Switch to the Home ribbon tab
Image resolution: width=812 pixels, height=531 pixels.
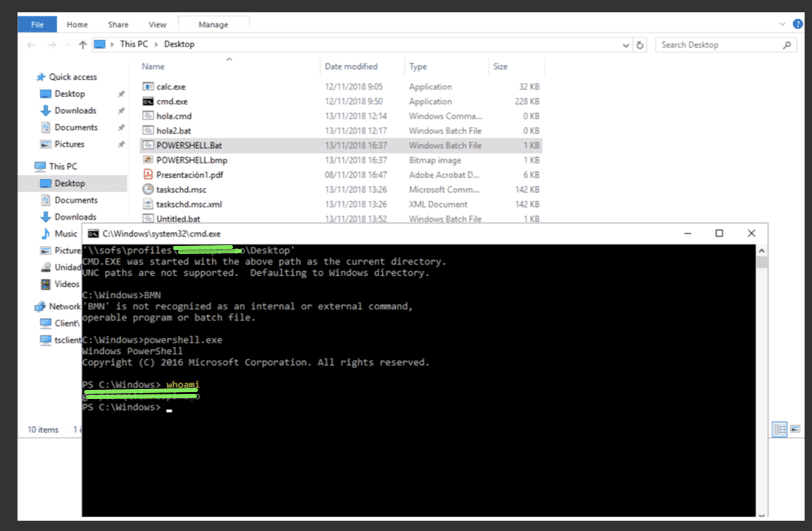(x=77, y=24)
